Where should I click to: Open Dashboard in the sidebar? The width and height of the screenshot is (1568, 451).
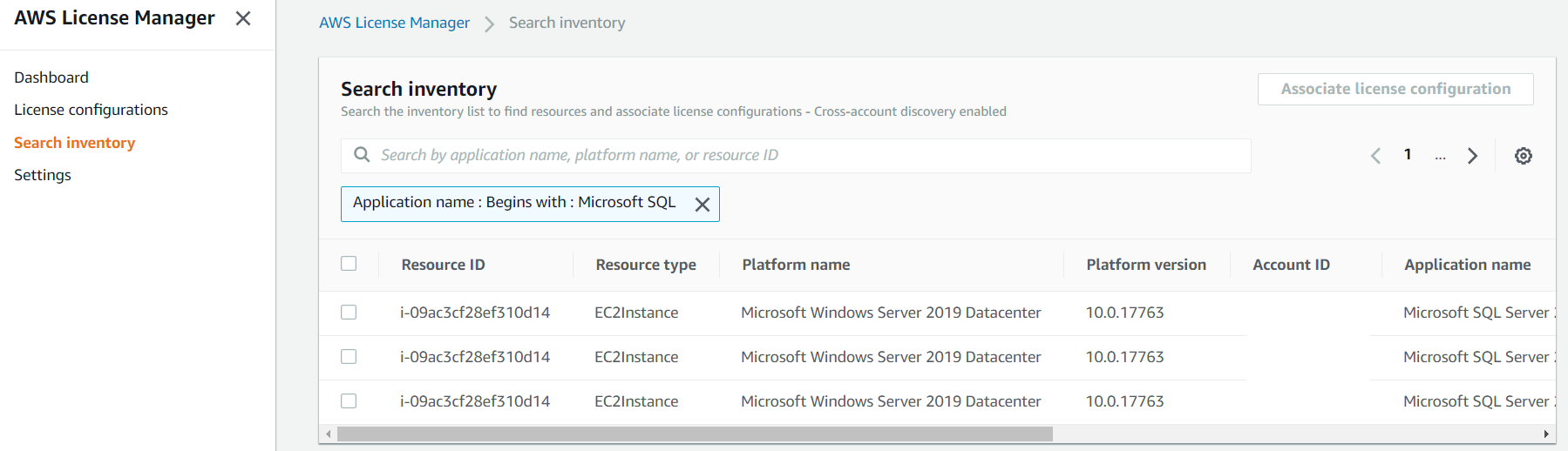pyautogui.click(x=51, y=77)
